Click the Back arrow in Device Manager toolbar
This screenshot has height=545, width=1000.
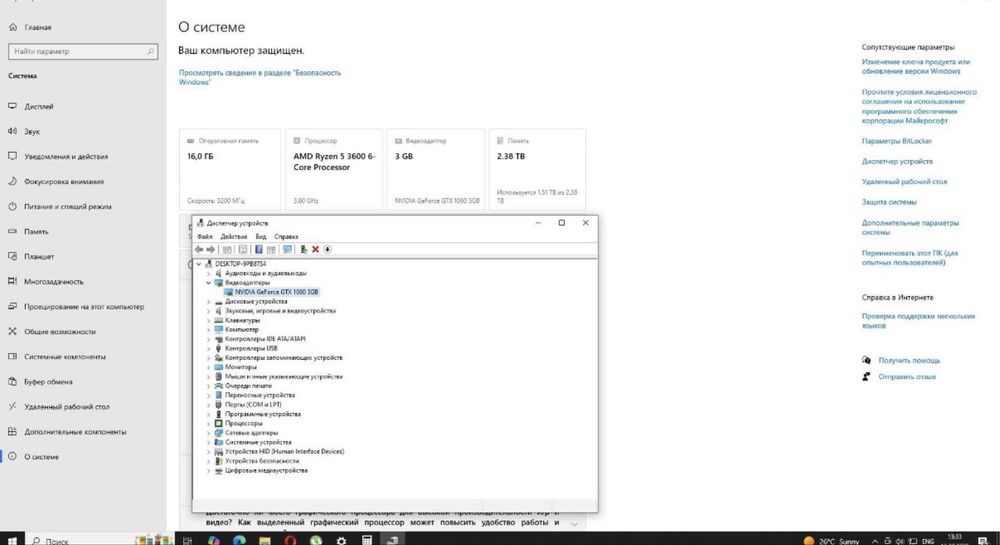pos(199,250)
